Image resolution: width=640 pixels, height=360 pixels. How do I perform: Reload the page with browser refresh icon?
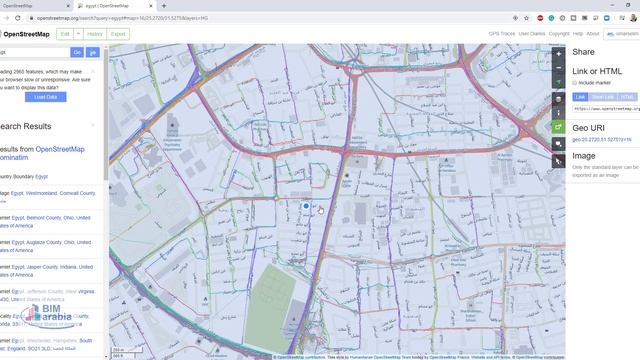tap(18, 18)
